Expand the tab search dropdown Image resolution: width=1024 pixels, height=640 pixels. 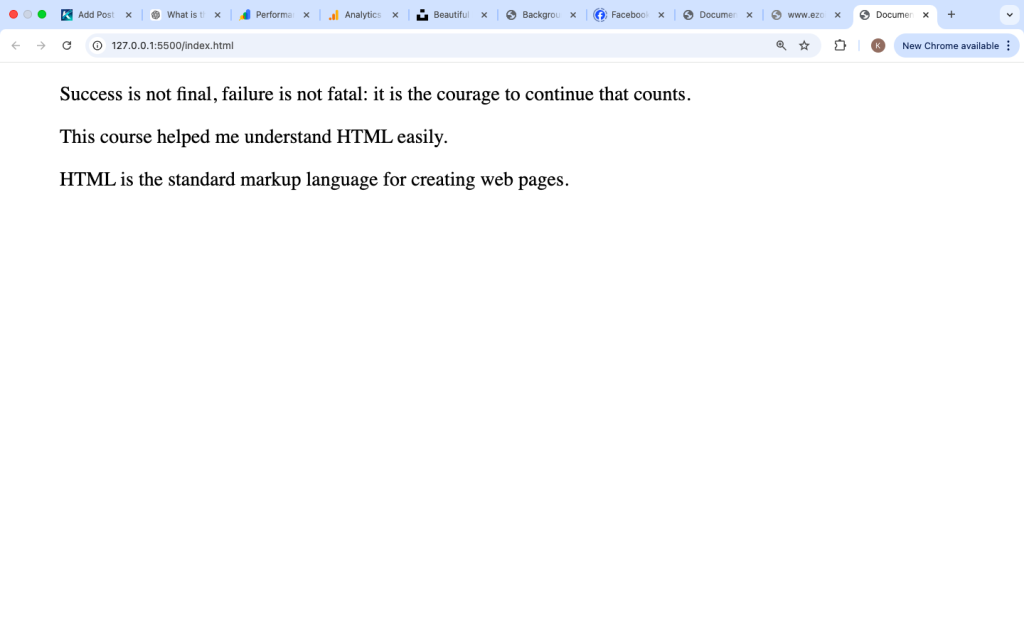1010,14
